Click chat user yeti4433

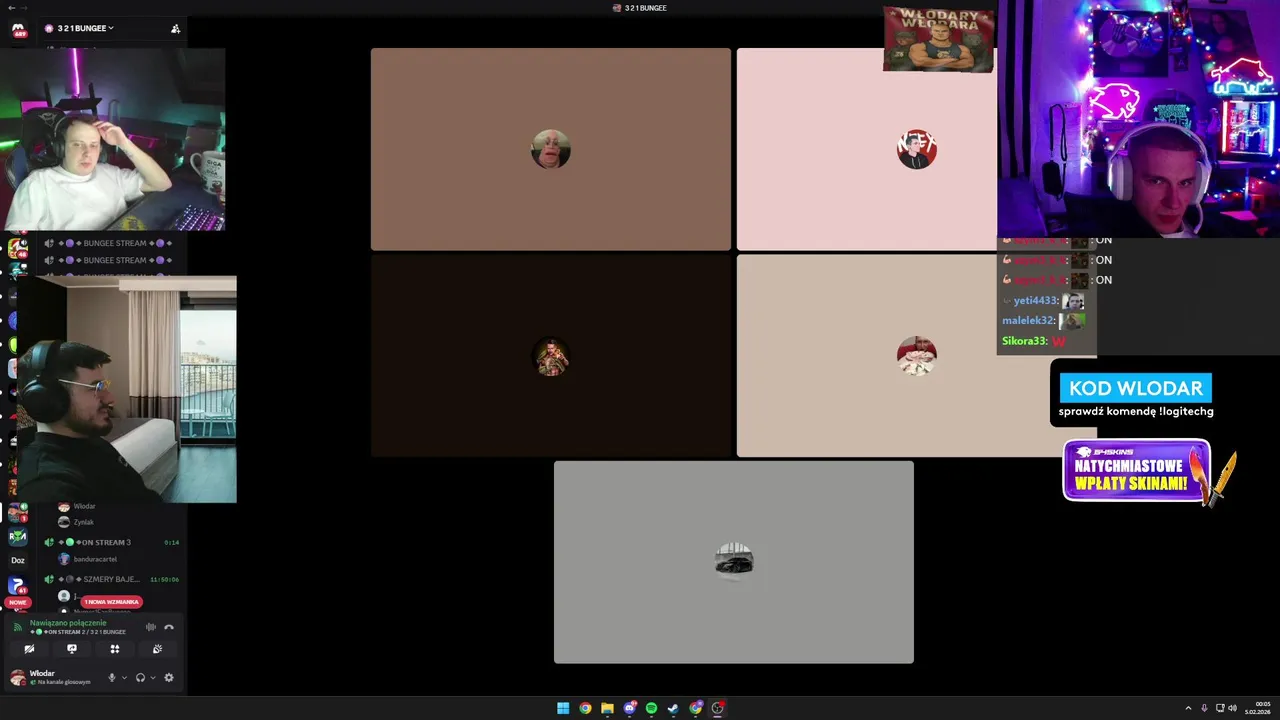point(1035,300)
